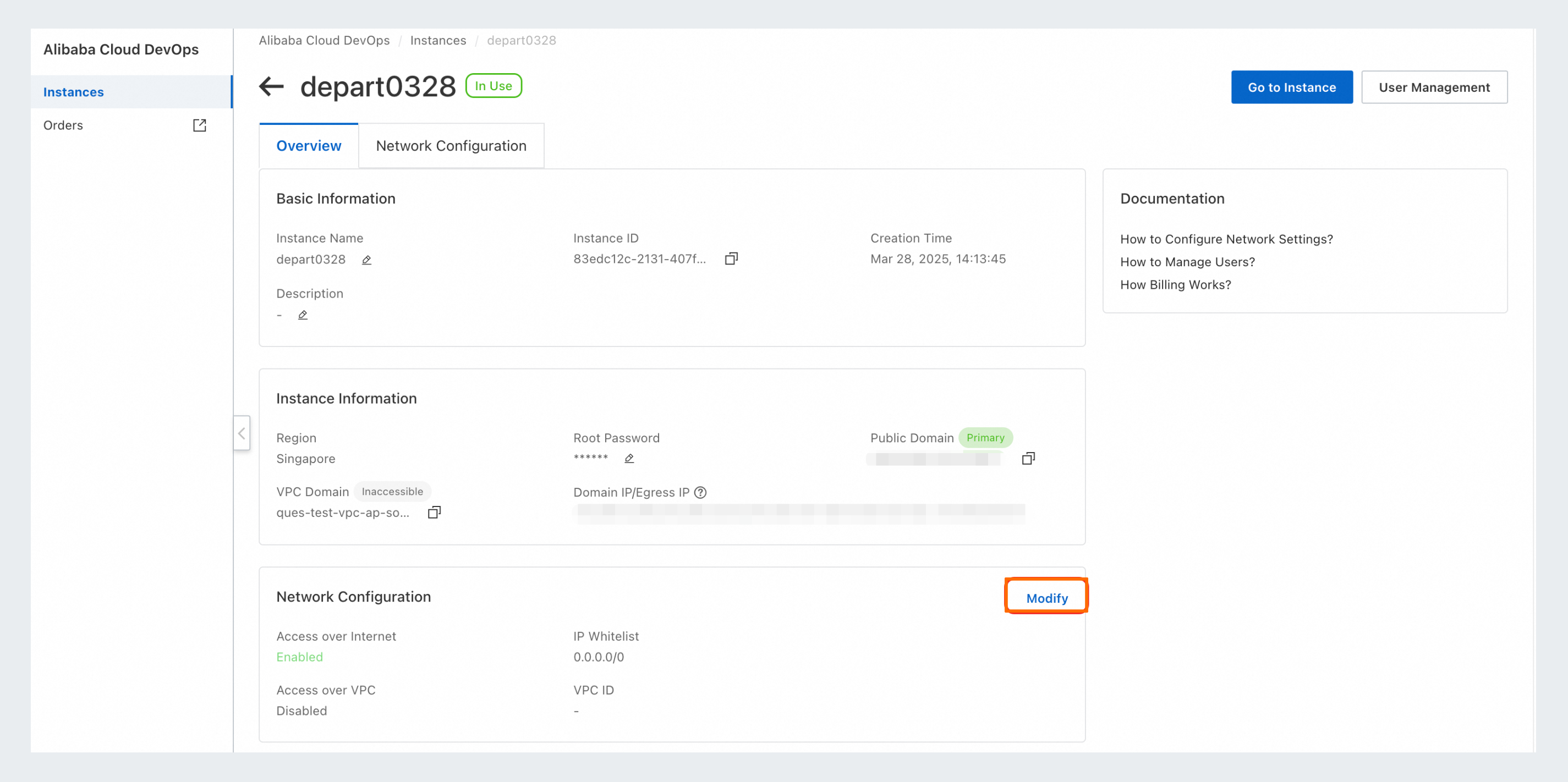Viewport: 1568px width, 782px height.
Task: Click the 'Enabled' internet access status
Action: [x=299, y=657]
